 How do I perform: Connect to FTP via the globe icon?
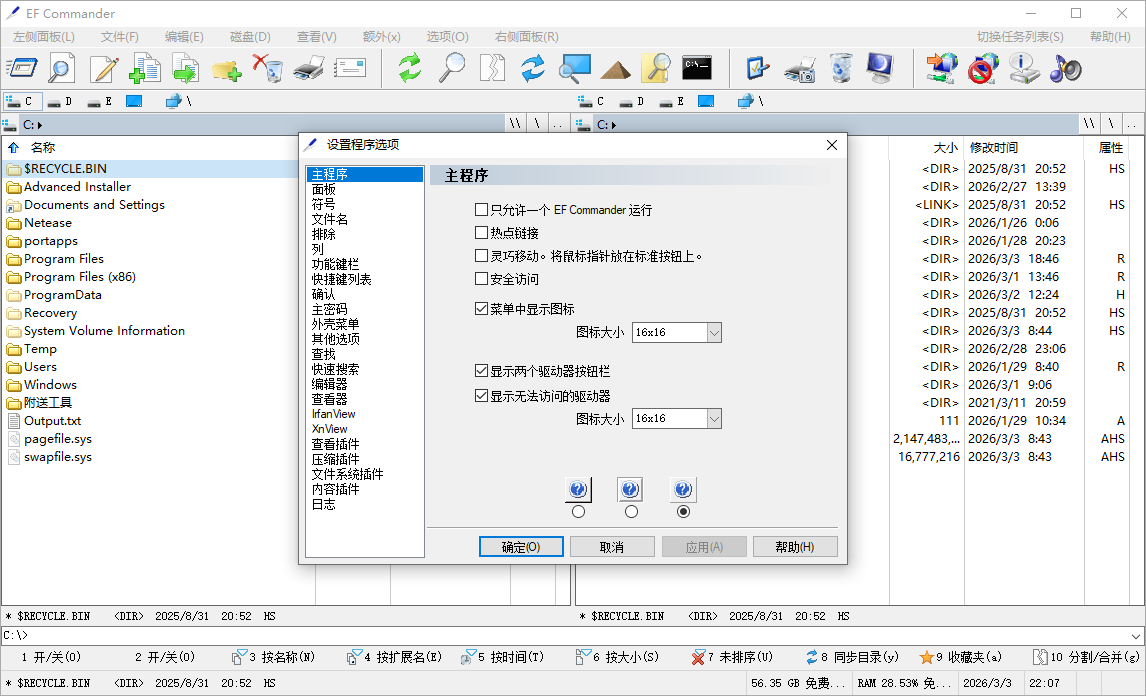coord(941,68)
